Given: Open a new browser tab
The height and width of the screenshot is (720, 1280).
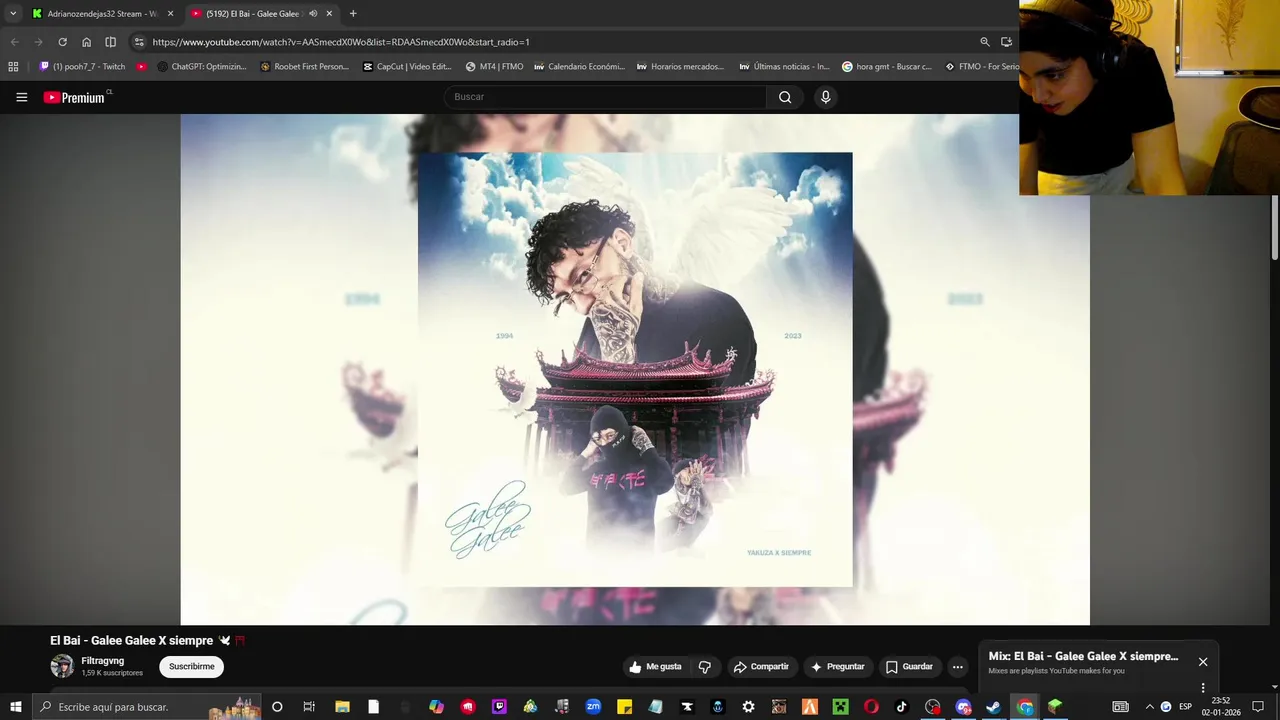Looking at the screenshot, I should [x=353, y=14].
